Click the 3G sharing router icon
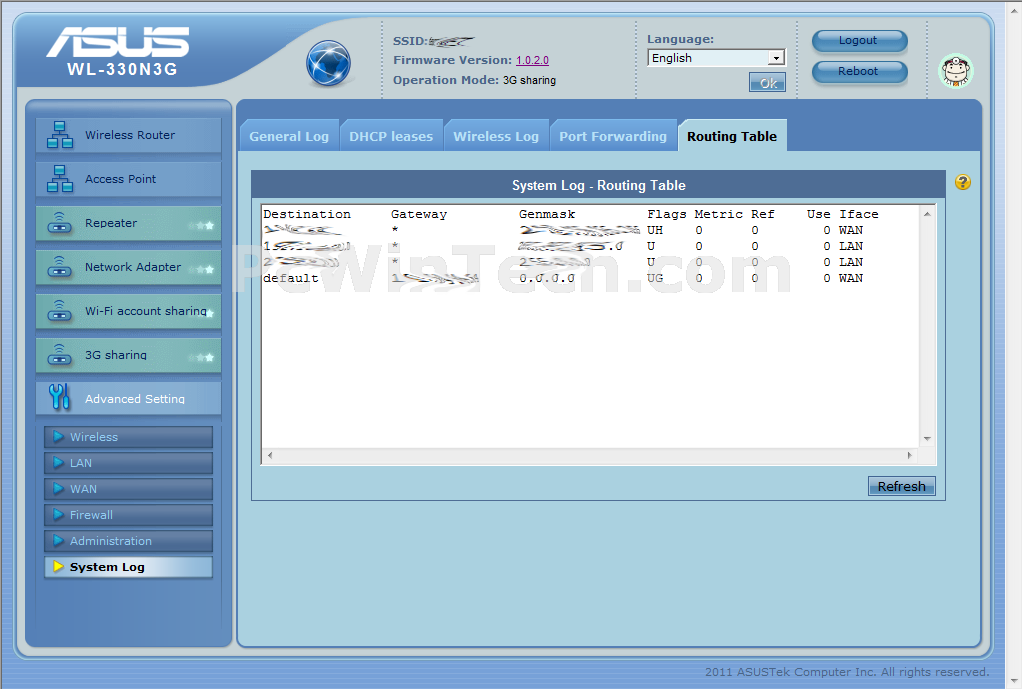This screenshot has width=1022, height=689. click(x=60, y=355)
